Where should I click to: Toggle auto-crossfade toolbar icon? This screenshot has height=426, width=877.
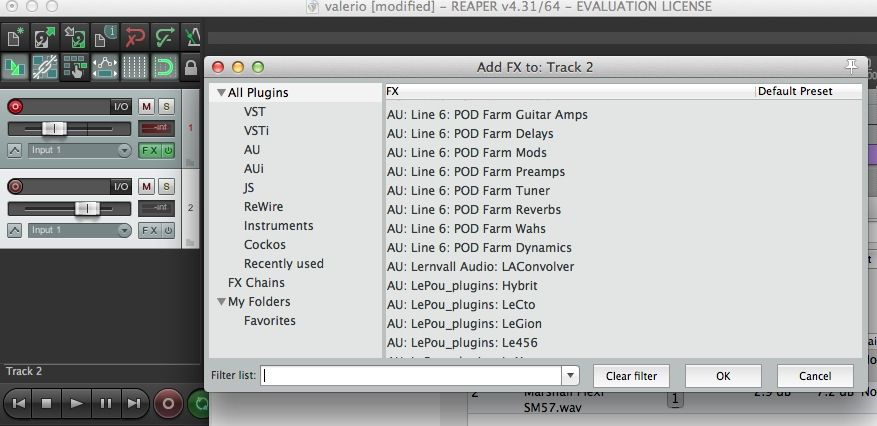(x=15, y=68)
